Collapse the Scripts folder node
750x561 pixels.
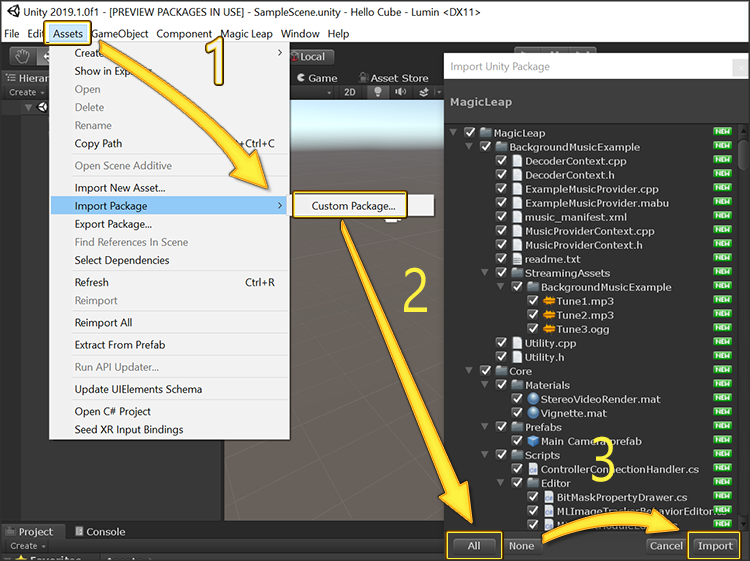(485, 455)
